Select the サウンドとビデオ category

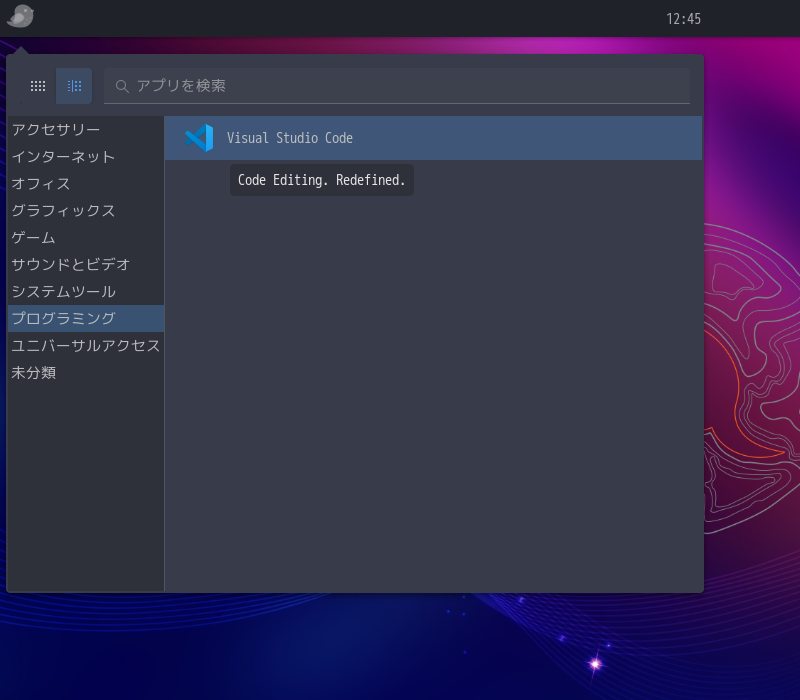[86, 264]
